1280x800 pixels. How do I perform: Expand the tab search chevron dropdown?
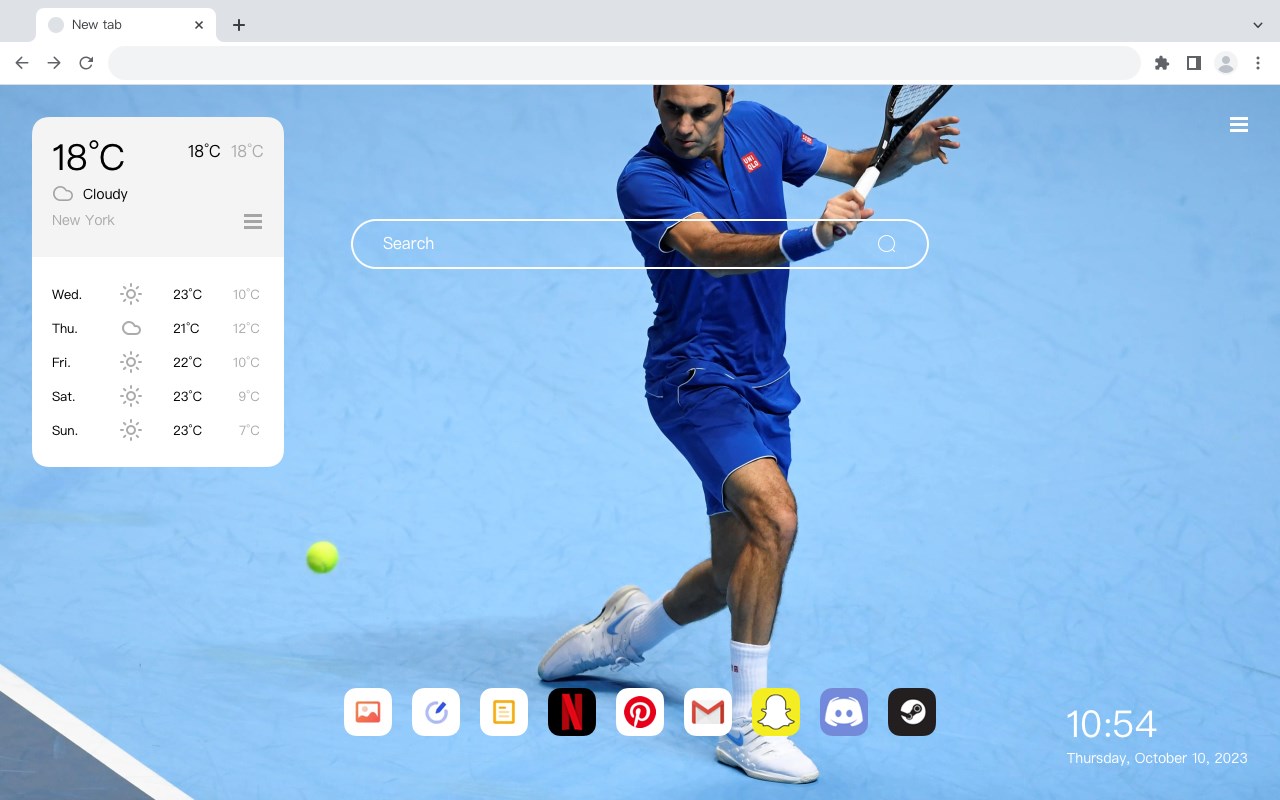coord(1258,25)
